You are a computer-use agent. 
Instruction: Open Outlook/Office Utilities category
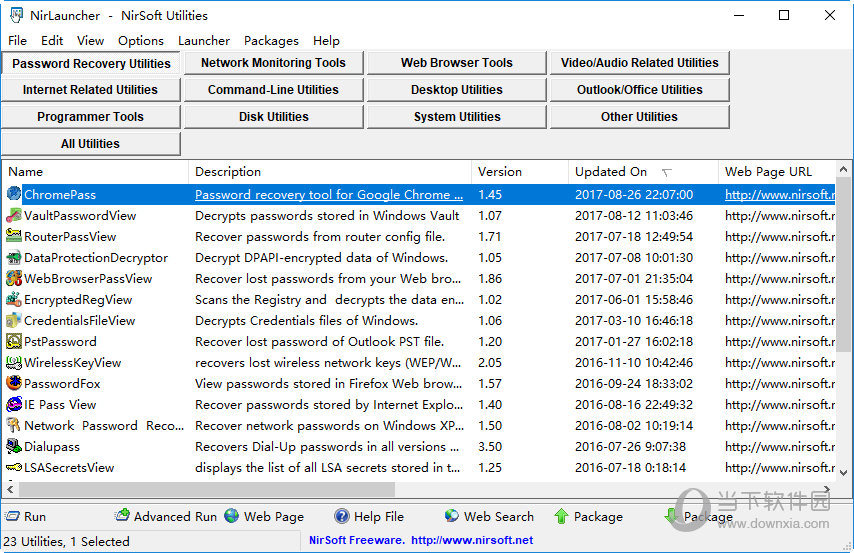point(639,90)
